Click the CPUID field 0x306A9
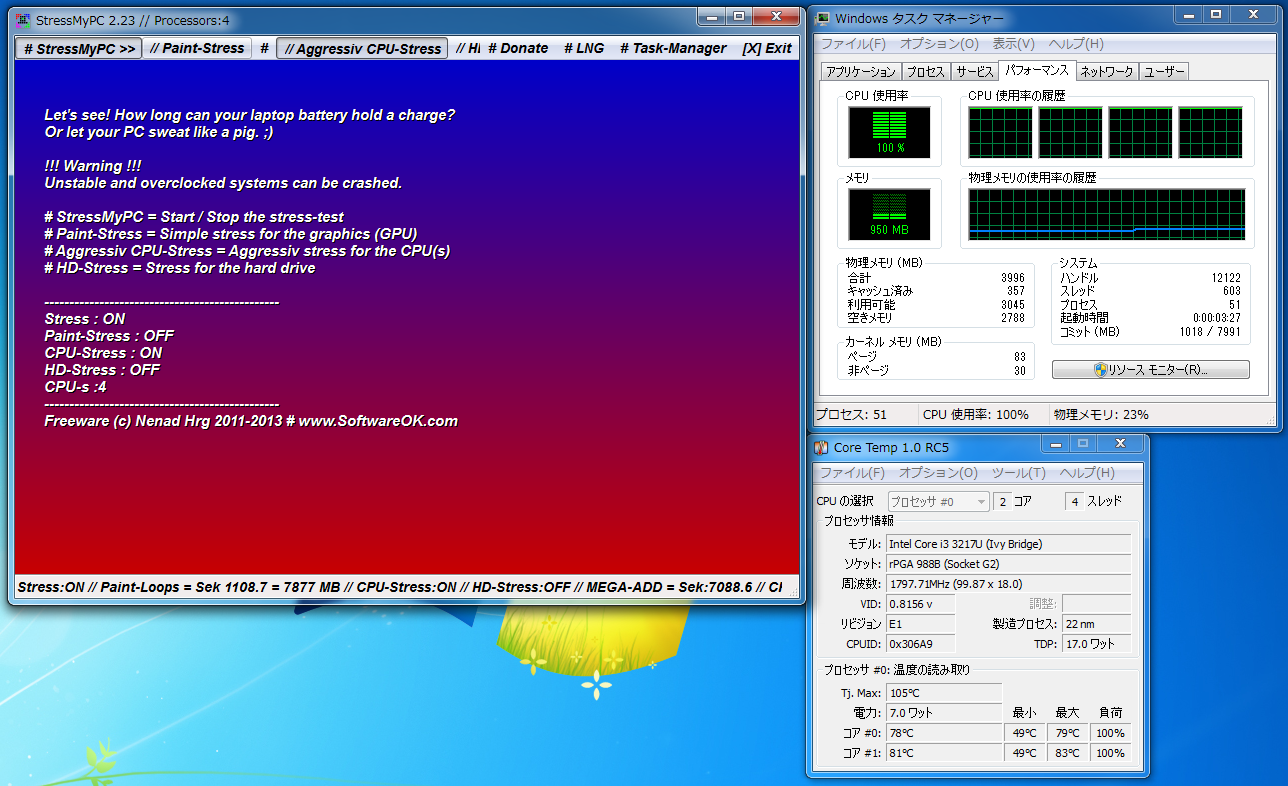Viewport: 1288px width, 786px height. 920,644
